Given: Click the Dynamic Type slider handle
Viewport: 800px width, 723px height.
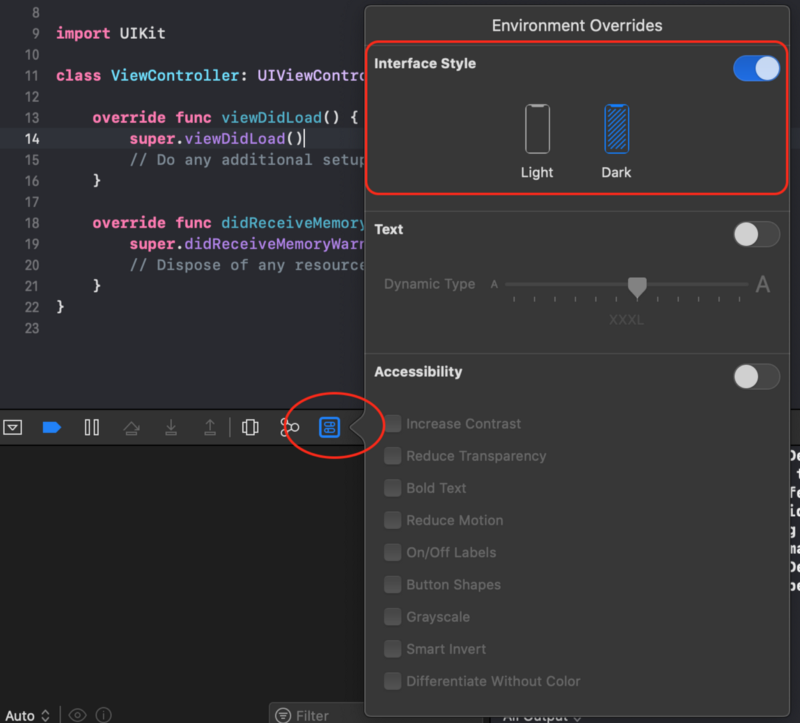Looking at the screenshot, I should coord(637,287).
